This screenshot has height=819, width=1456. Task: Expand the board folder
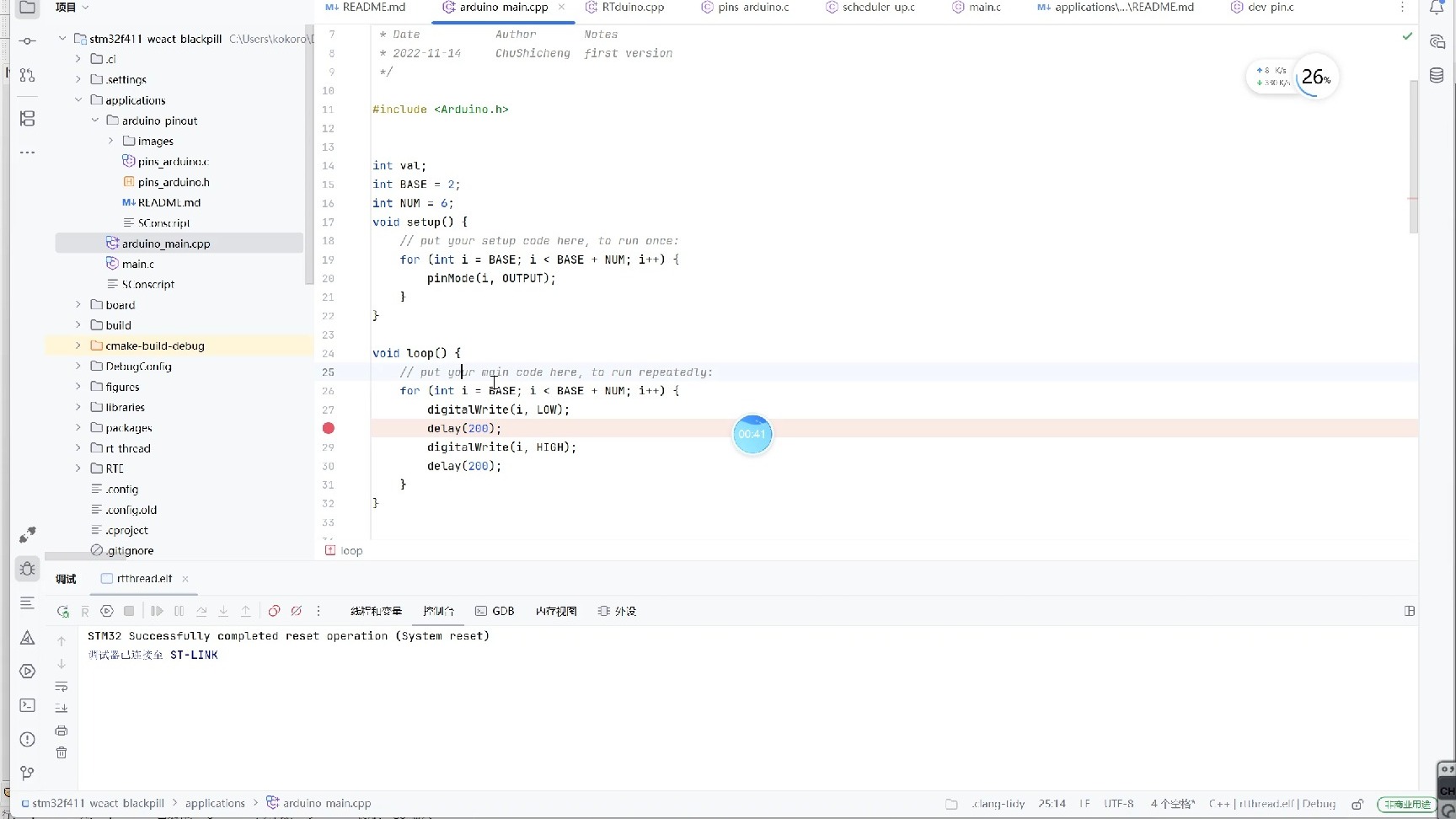pyautogui.click(x=77, y=305)
